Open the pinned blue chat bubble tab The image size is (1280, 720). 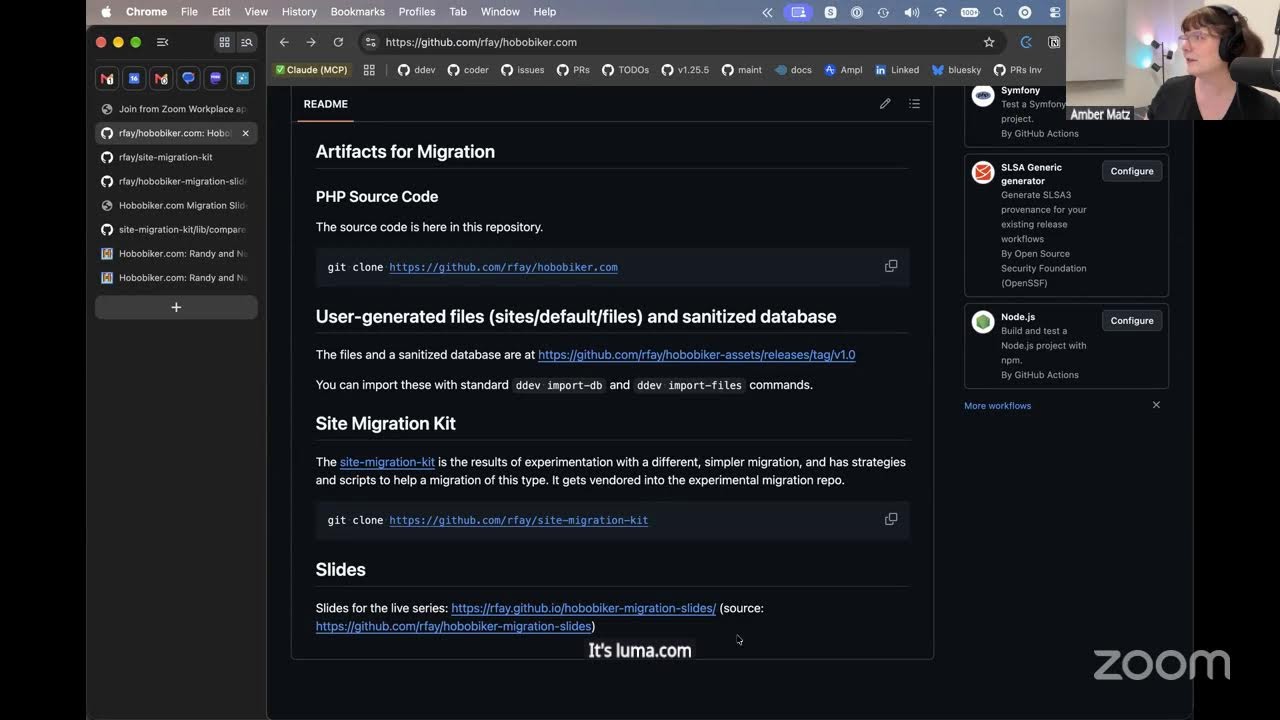[188, 78]
